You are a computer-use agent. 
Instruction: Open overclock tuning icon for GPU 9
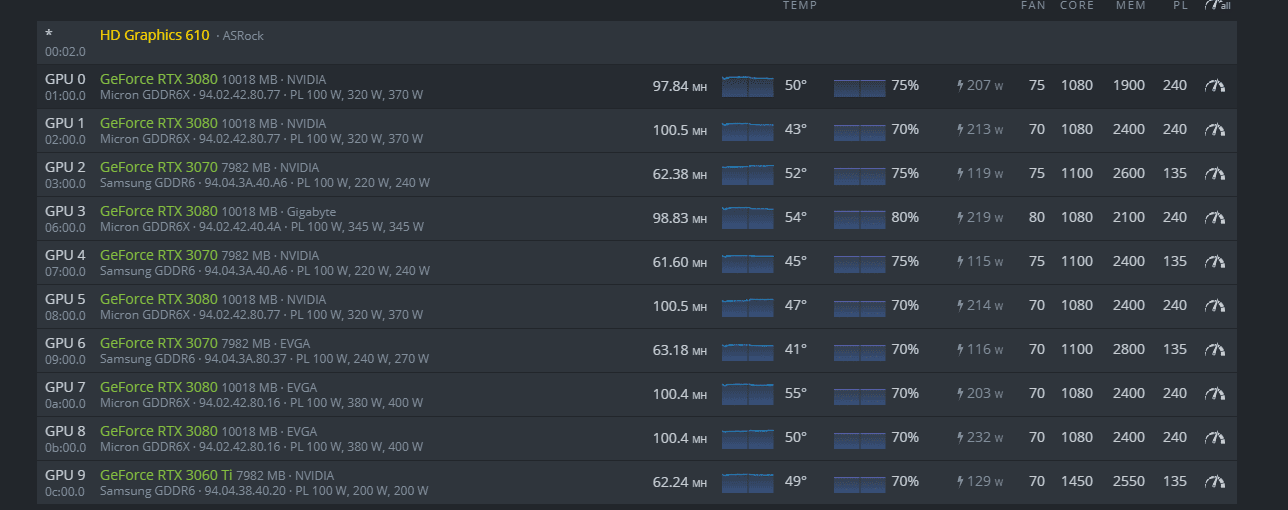tap(1215, 482)
